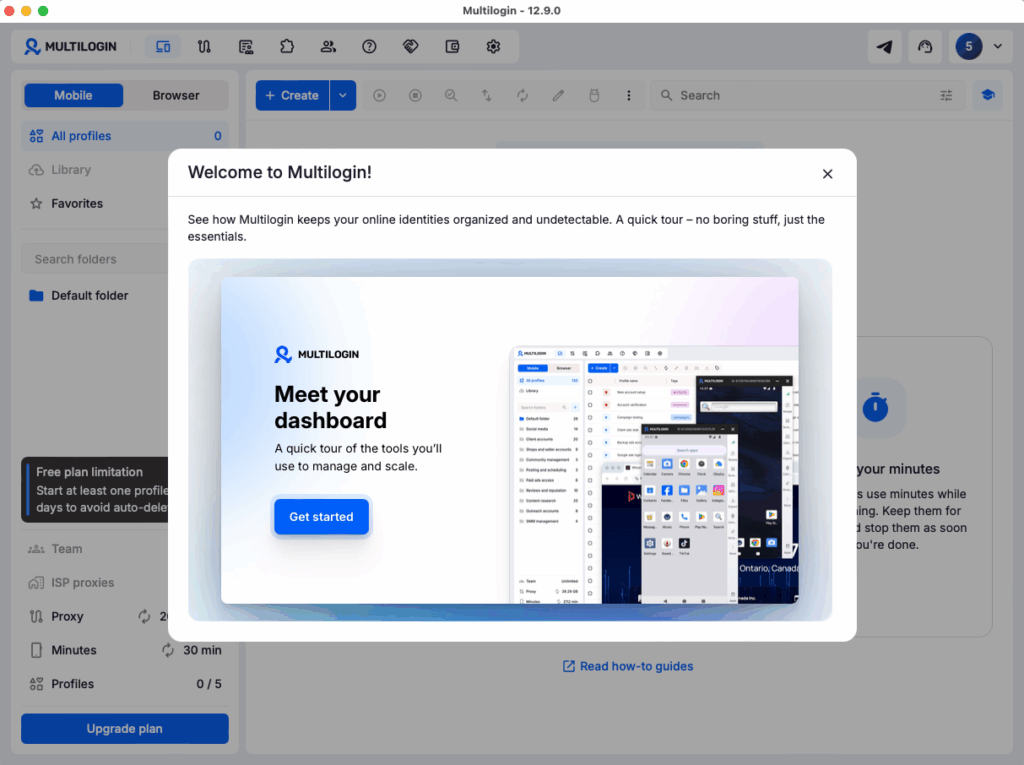Click the Free plan limitation notice
The image size is (1024, 765).
(x=95, y=490)
